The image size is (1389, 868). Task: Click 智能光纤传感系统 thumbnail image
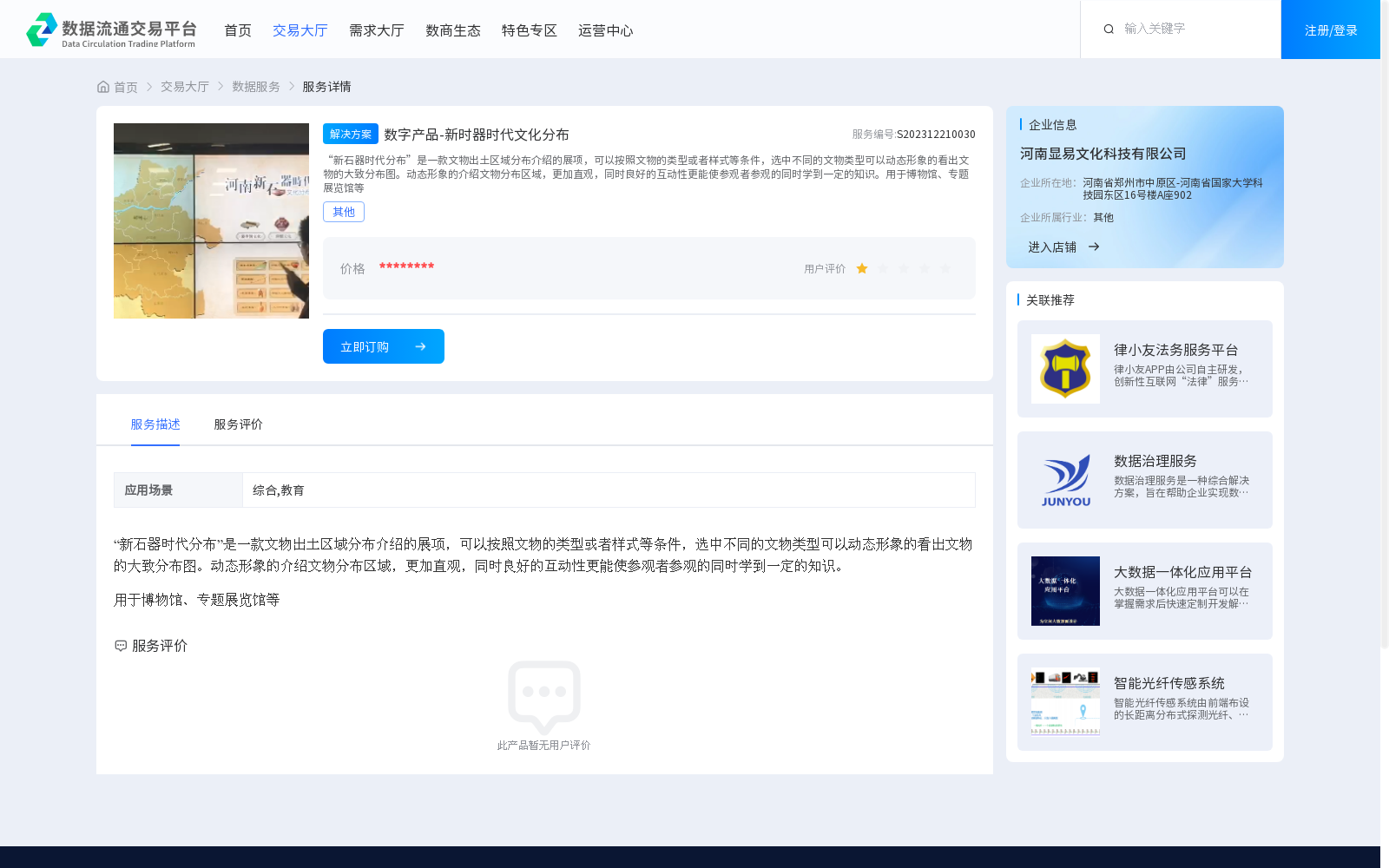pos(1065,702)
